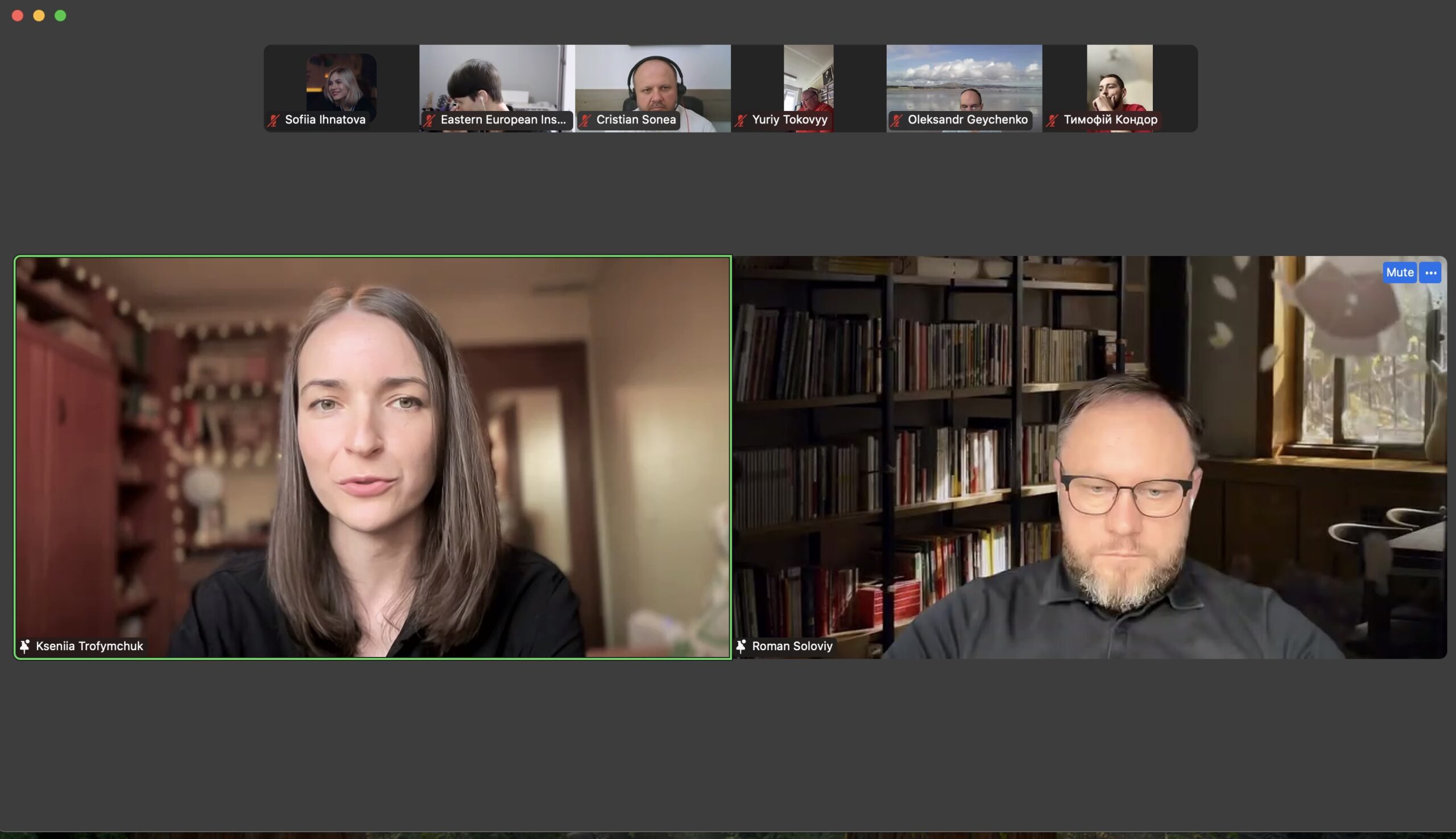Select Roman Soloviy's pinned video tile
1456x839 pixels.
click(1090, 457)
